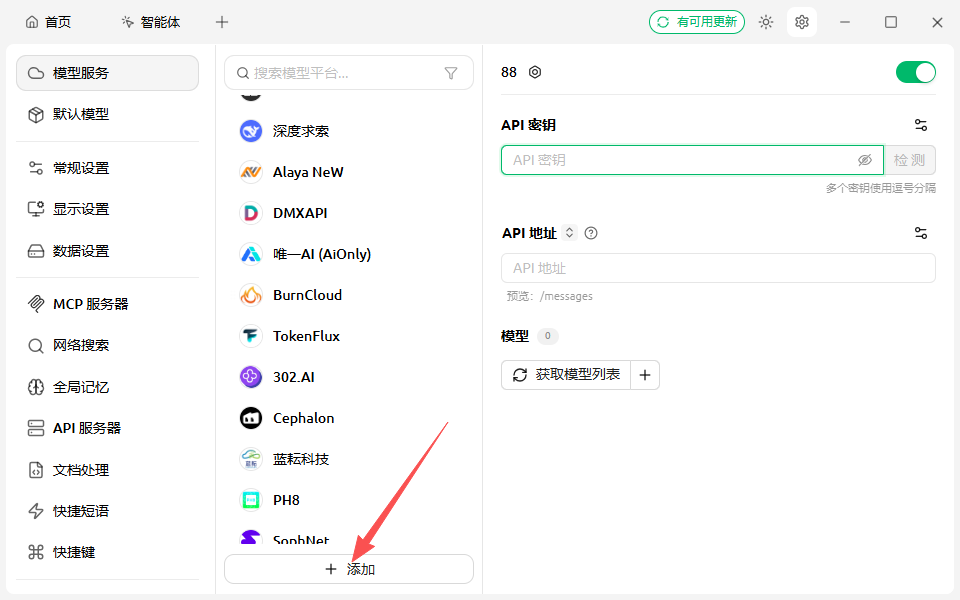Toggle the sun theme icon

(x=766, y=22)
